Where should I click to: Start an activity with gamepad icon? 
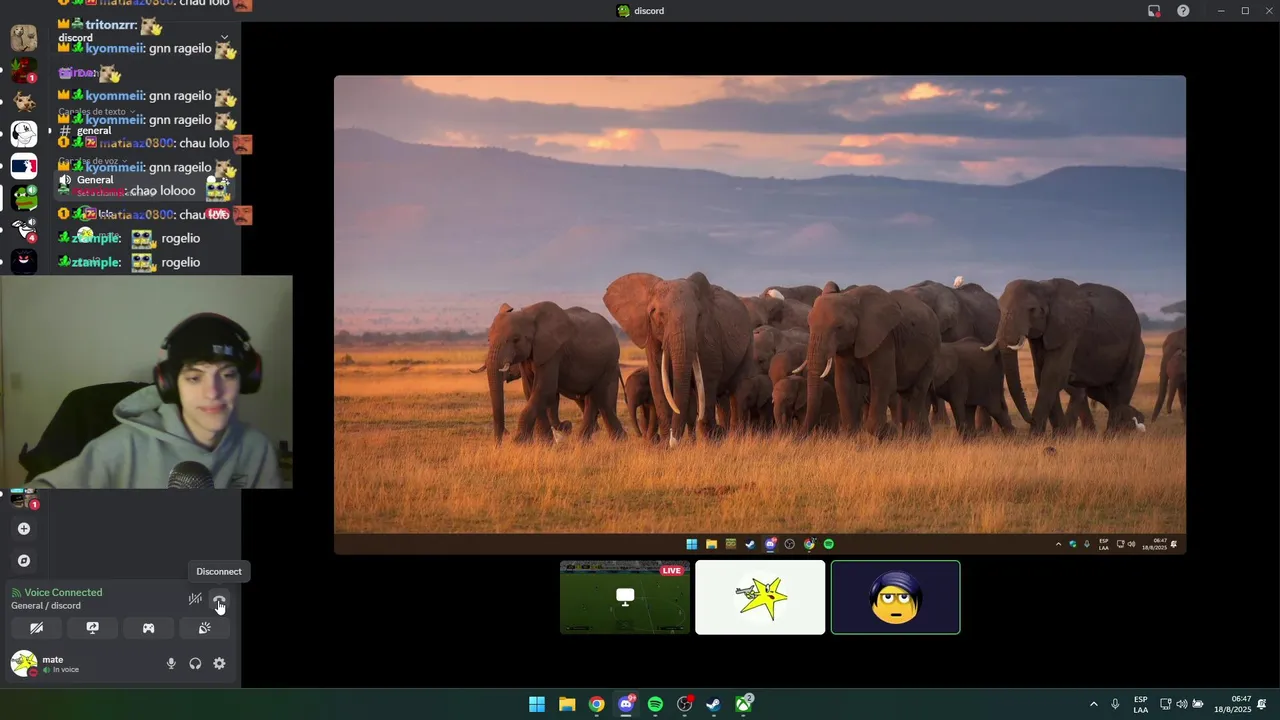click(148, 628)
